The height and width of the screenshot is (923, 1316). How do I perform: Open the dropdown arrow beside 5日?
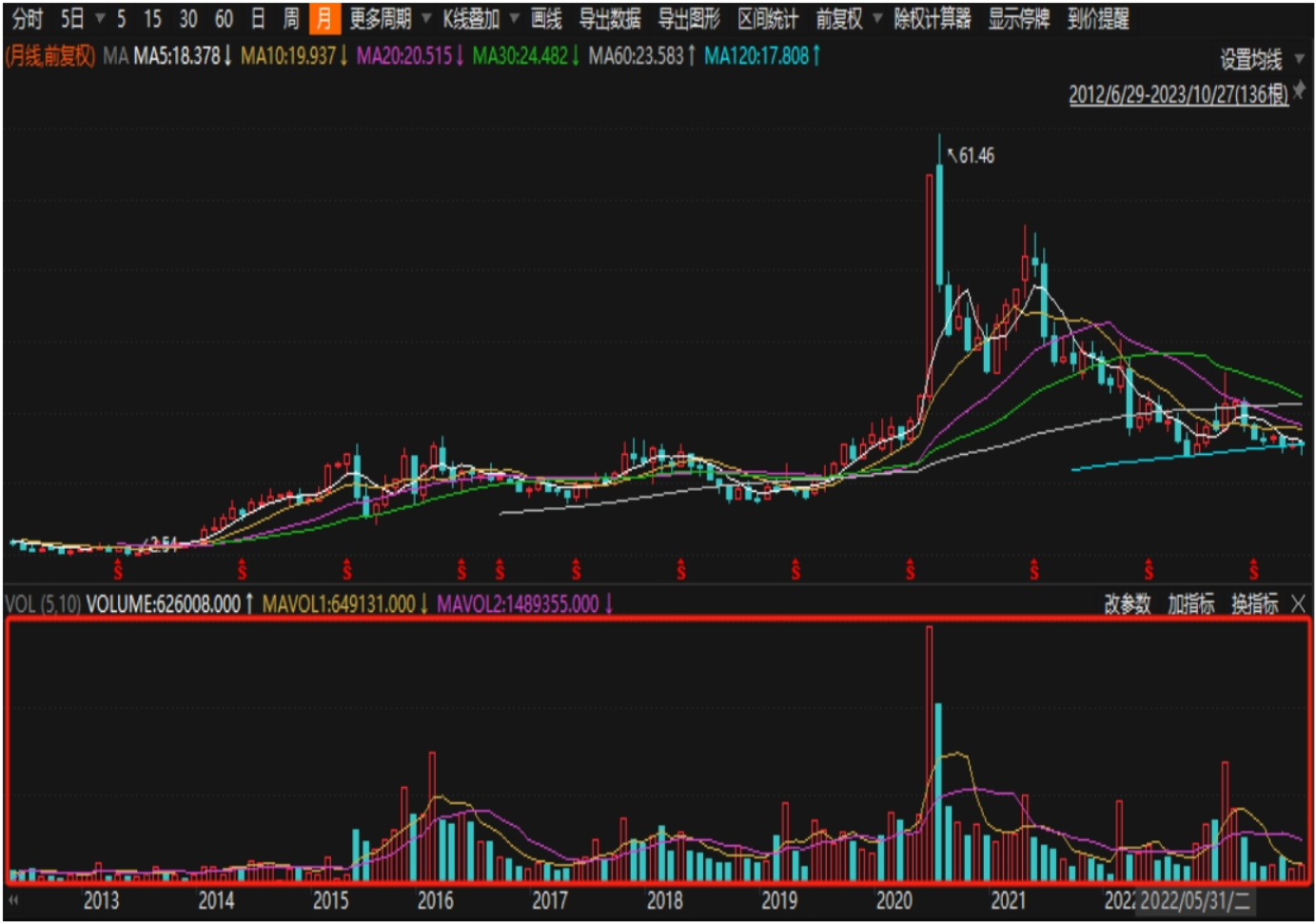pyautogui.click(x=100, y=19)
